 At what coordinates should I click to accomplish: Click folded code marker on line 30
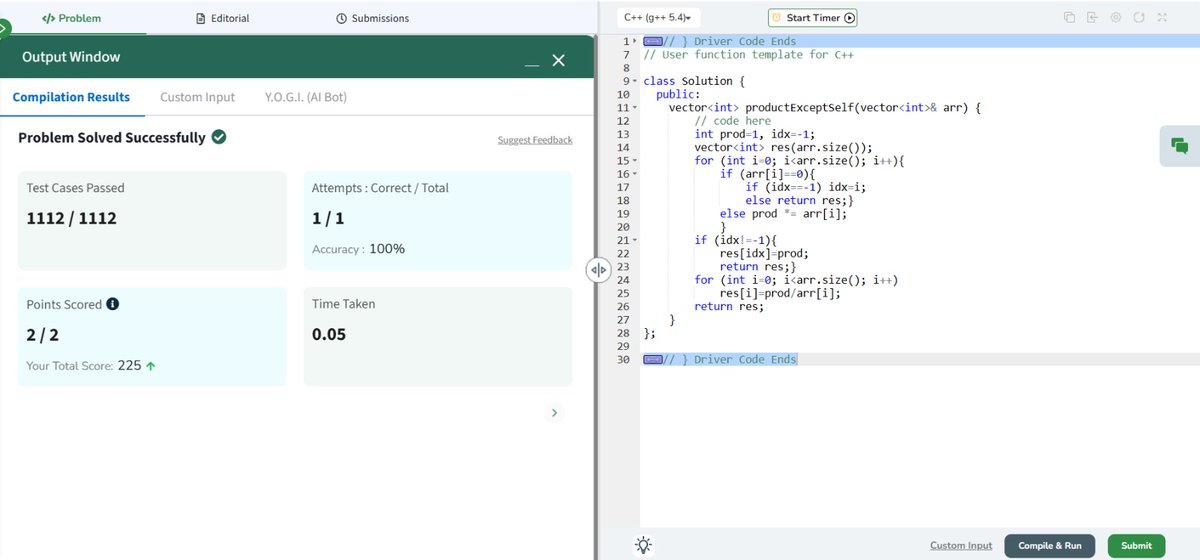point(653,359)
